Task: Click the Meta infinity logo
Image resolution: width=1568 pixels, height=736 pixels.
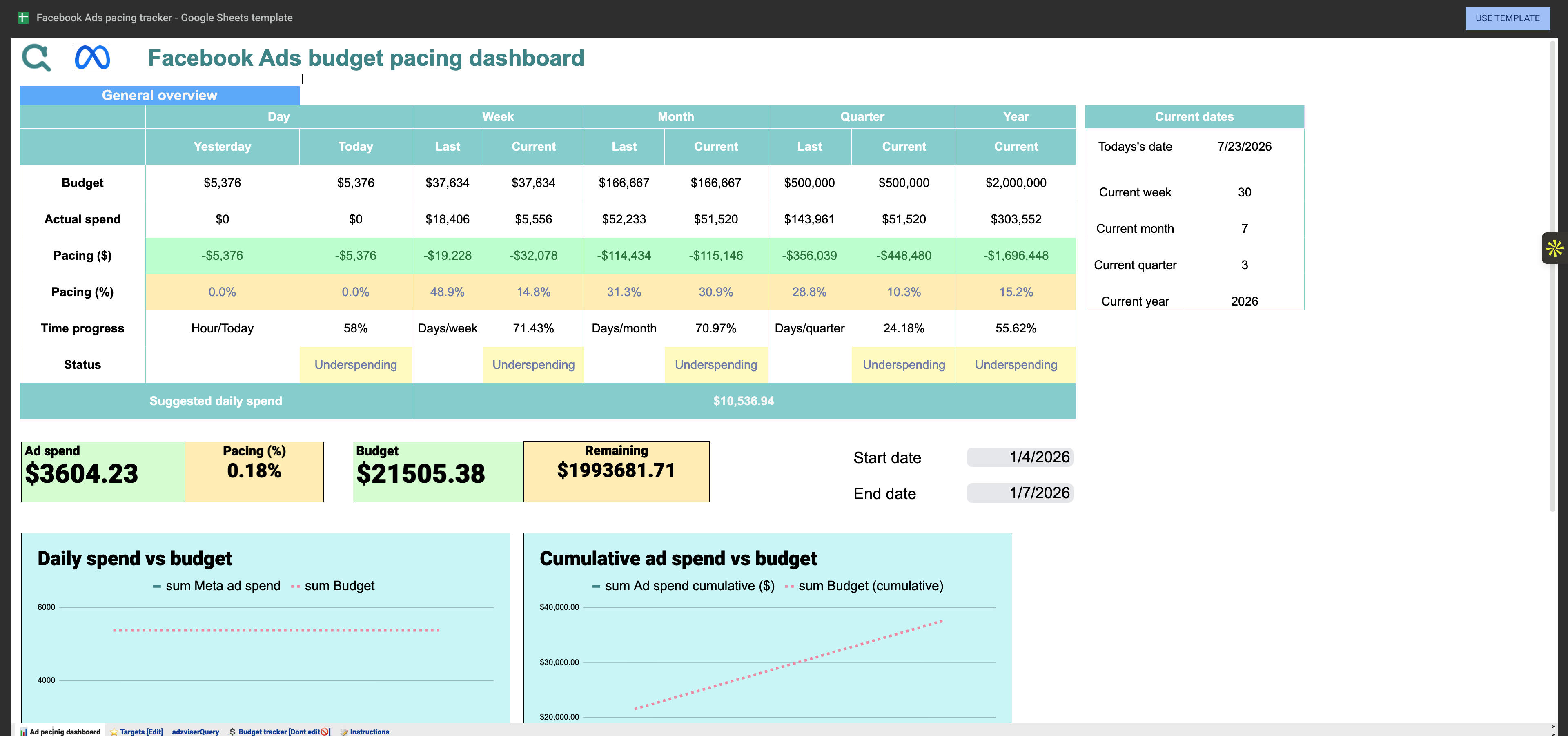Action: (x=92, y=57)
